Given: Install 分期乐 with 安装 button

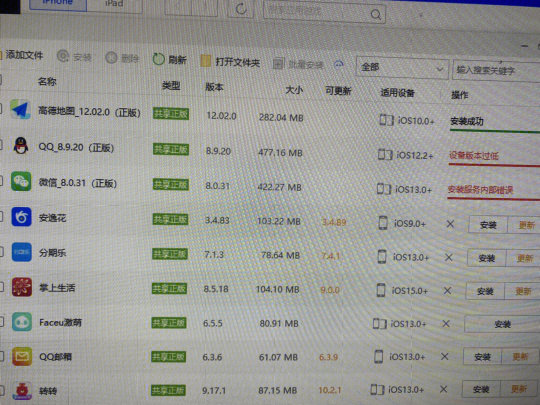Looking at the screenshot, I should point(486,258).
